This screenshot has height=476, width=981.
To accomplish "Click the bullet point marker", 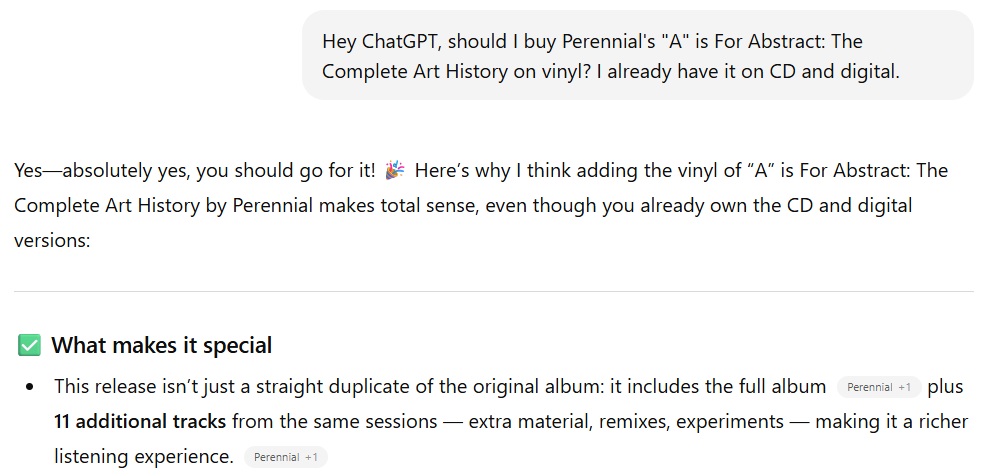I will [x=31, y=387].
